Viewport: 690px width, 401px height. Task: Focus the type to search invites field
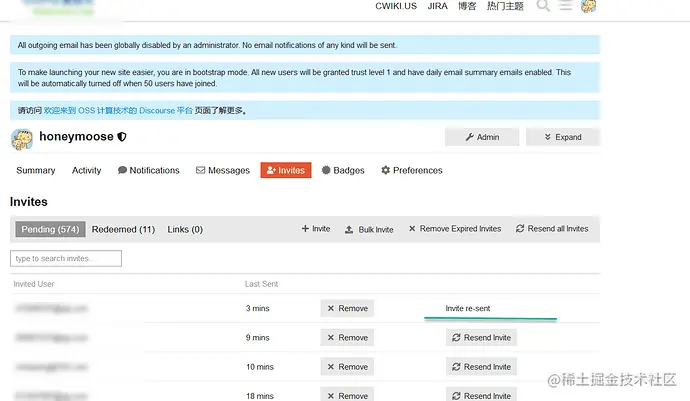click(66, 258)
